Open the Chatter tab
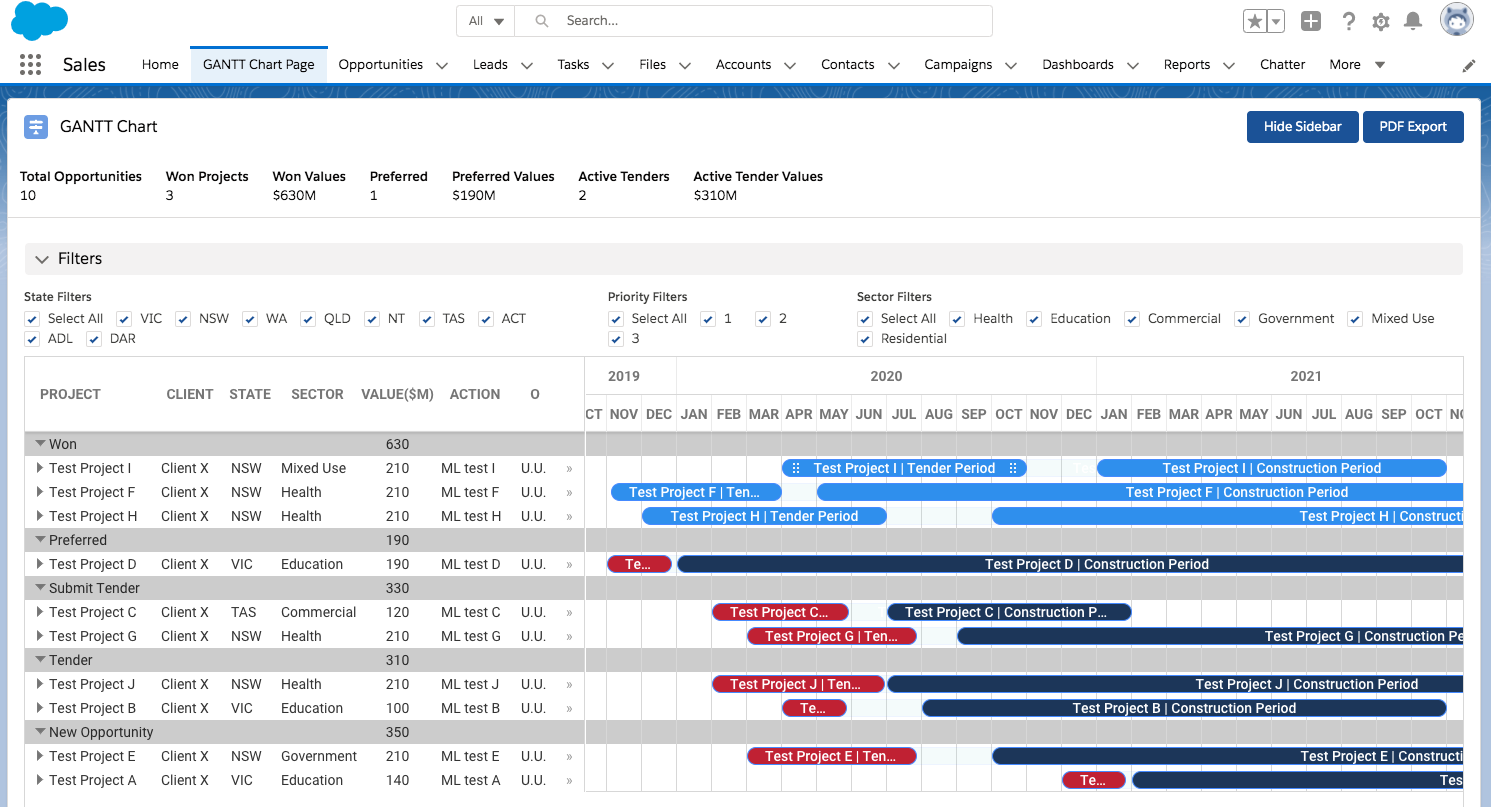Viewport: 1491px width, 807px height. click(1282, 65)
